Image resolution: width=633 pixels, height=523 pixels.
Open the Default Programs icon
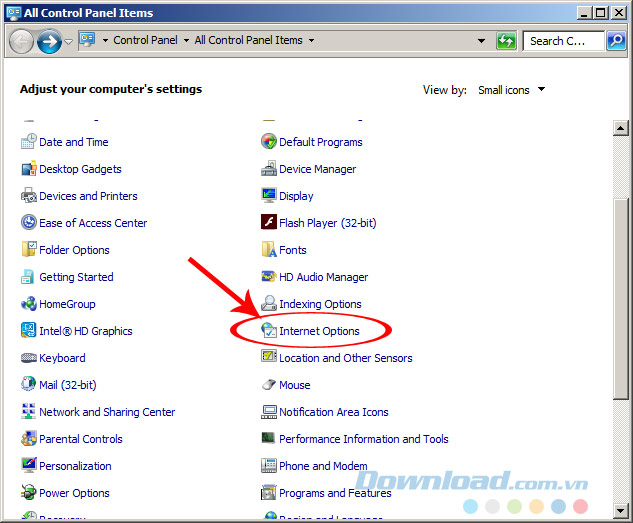(269, 142)
